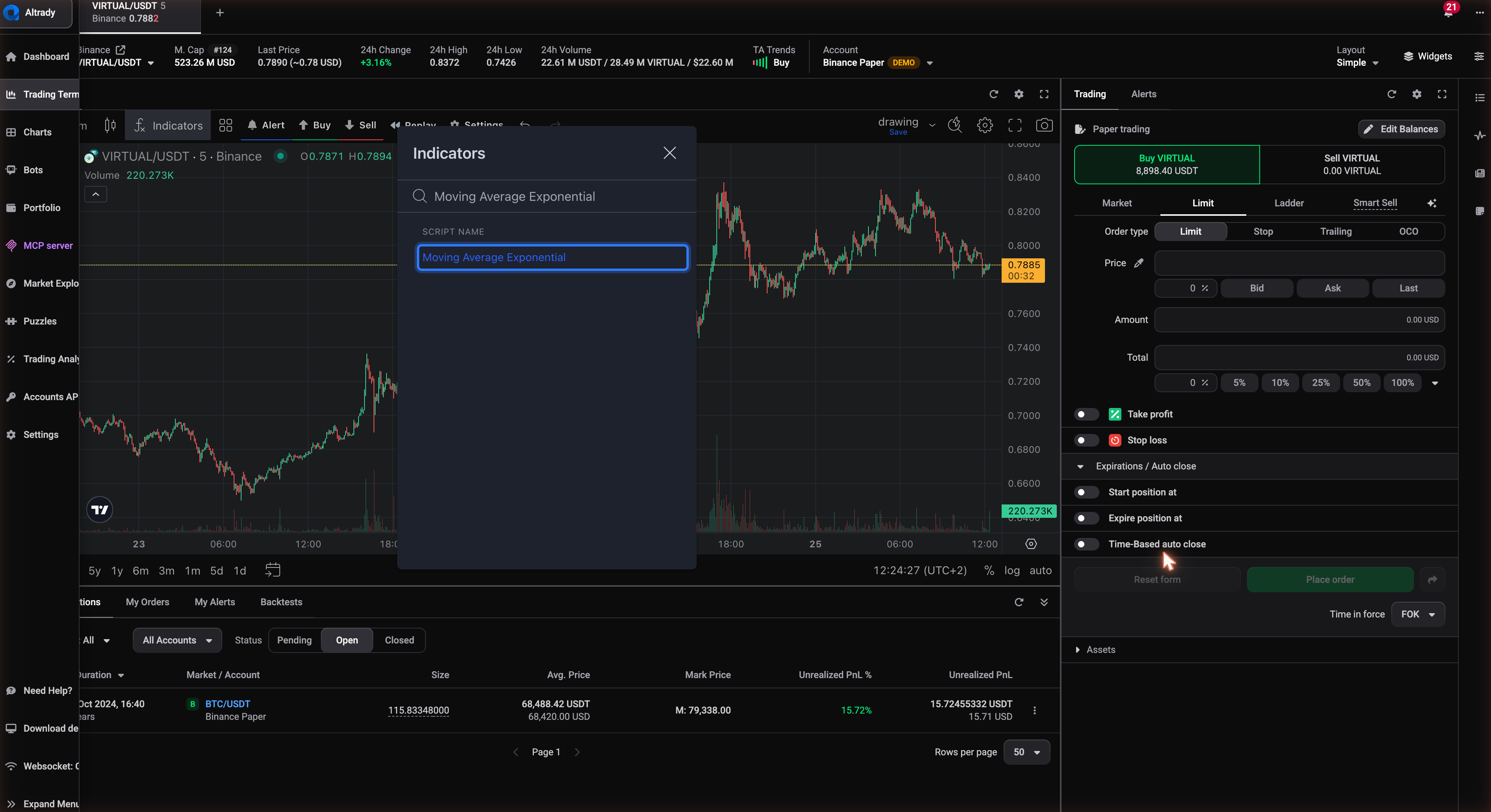This screenshot has height=812, width=1491.
Task: Set price to Bid
Action: click(1257, 288)
